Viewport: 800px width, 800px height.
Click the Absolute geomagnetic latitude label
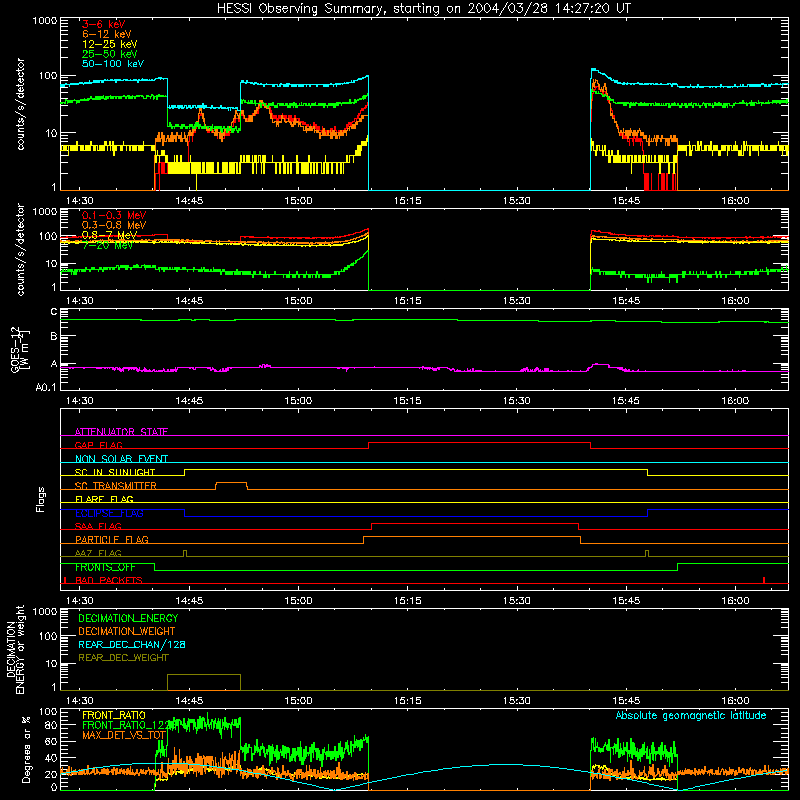coord(691,715)
